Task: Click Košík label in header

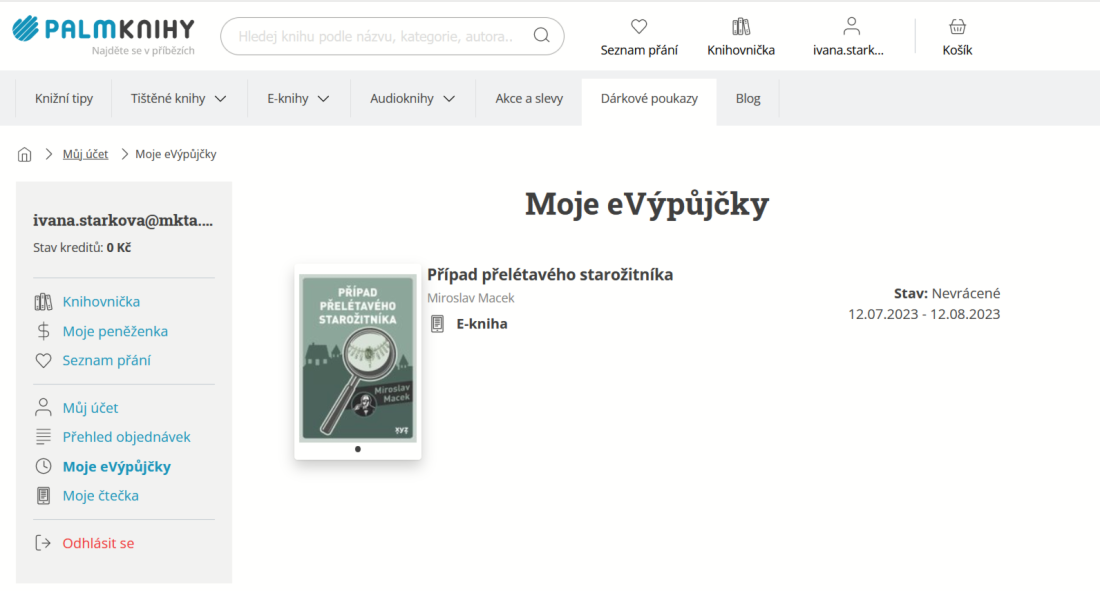Action: coord(957,50)
